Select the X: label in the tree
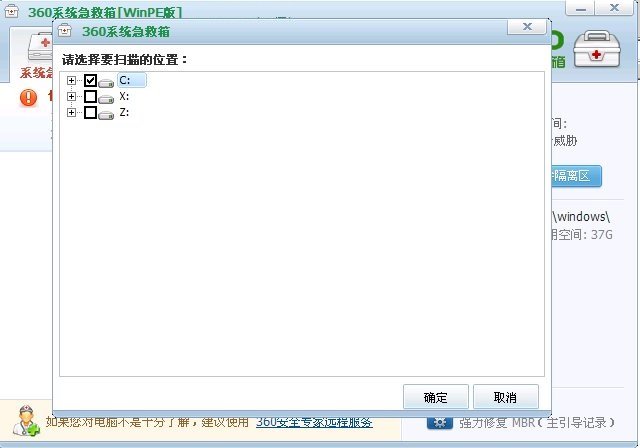The width and height of the screenshot is (640, 448). pos(124,97)
